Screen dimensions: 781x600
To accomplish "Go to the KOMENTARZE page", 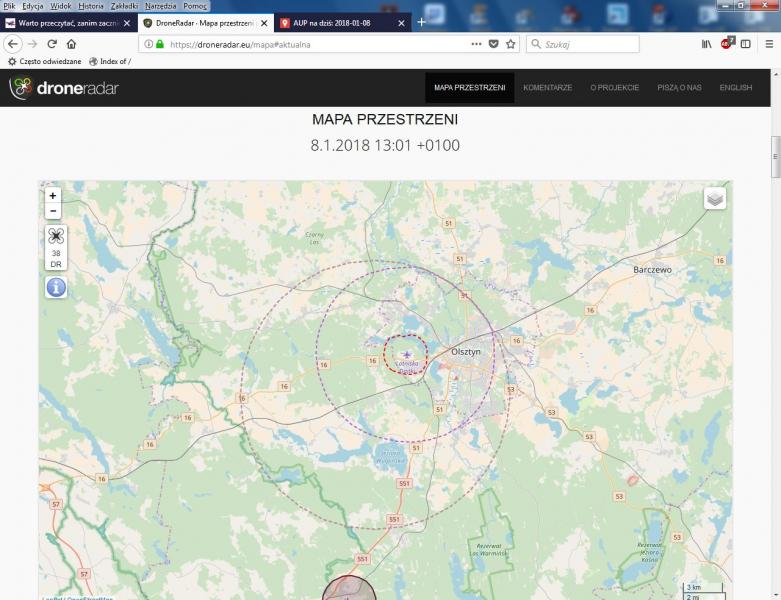I will (547, 88).
